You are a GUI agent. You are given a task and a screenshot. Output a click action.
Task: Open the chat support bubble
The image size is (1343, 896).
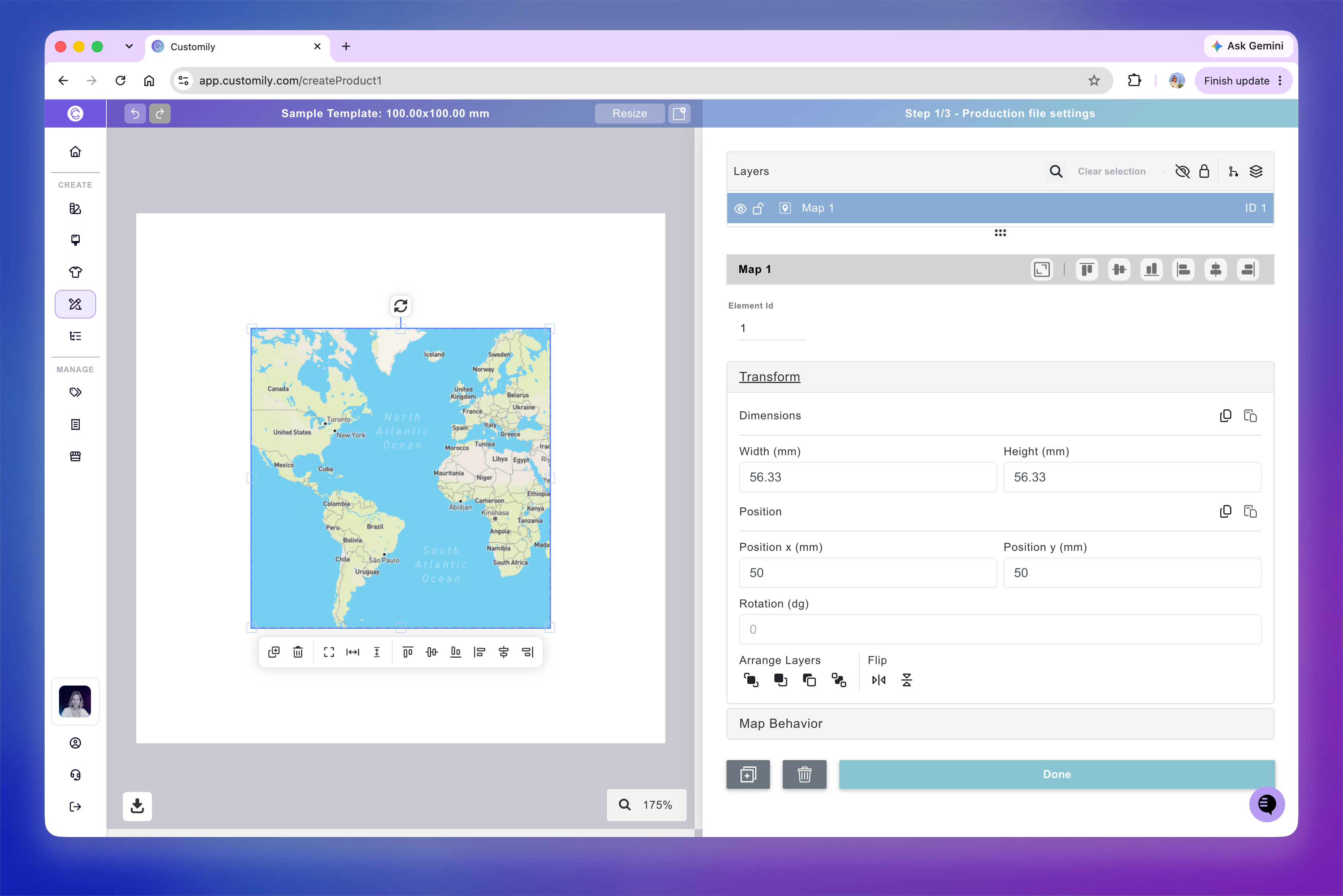(1267, 804)
